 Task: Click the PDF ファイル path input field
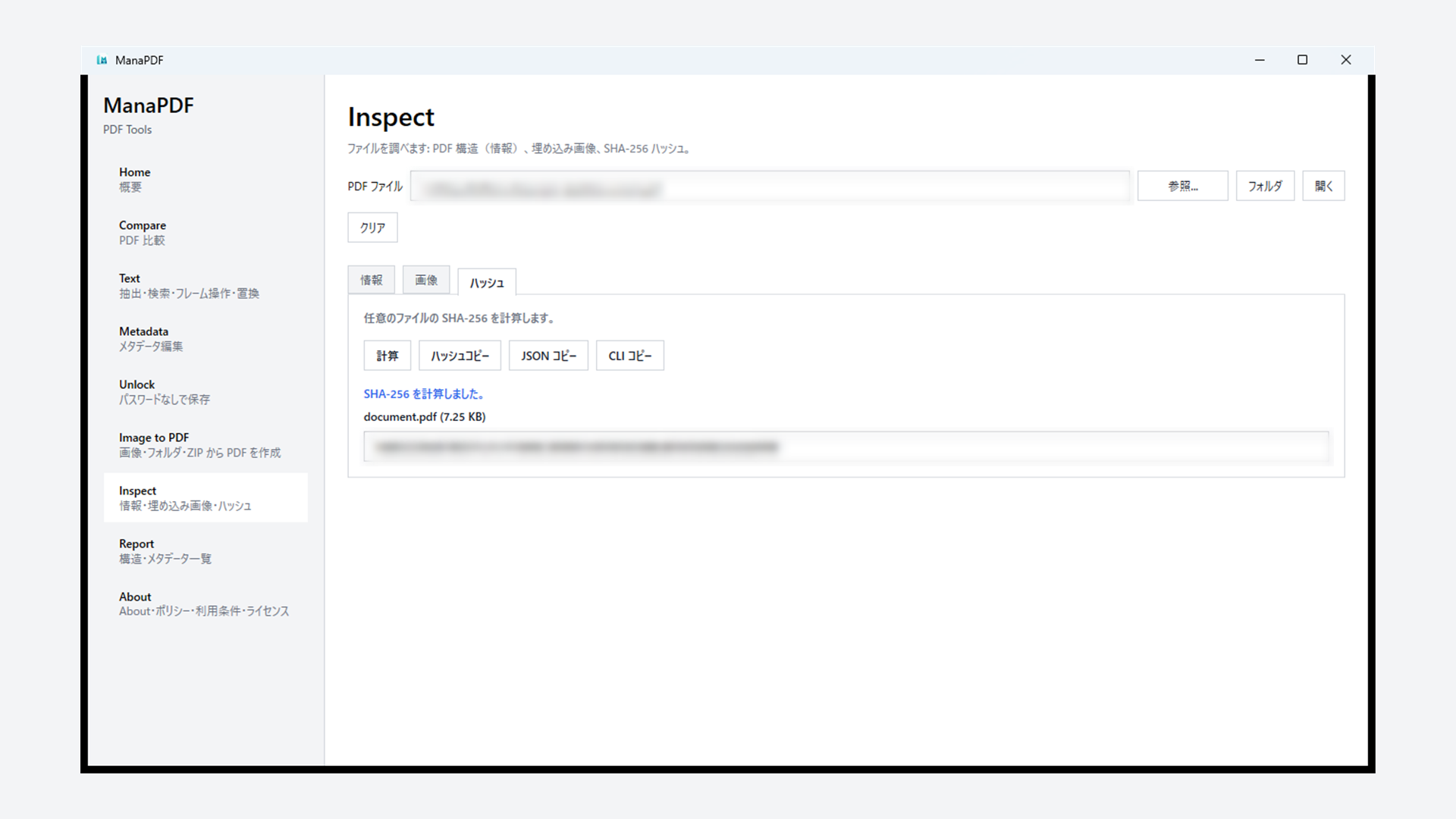point(770,187)
